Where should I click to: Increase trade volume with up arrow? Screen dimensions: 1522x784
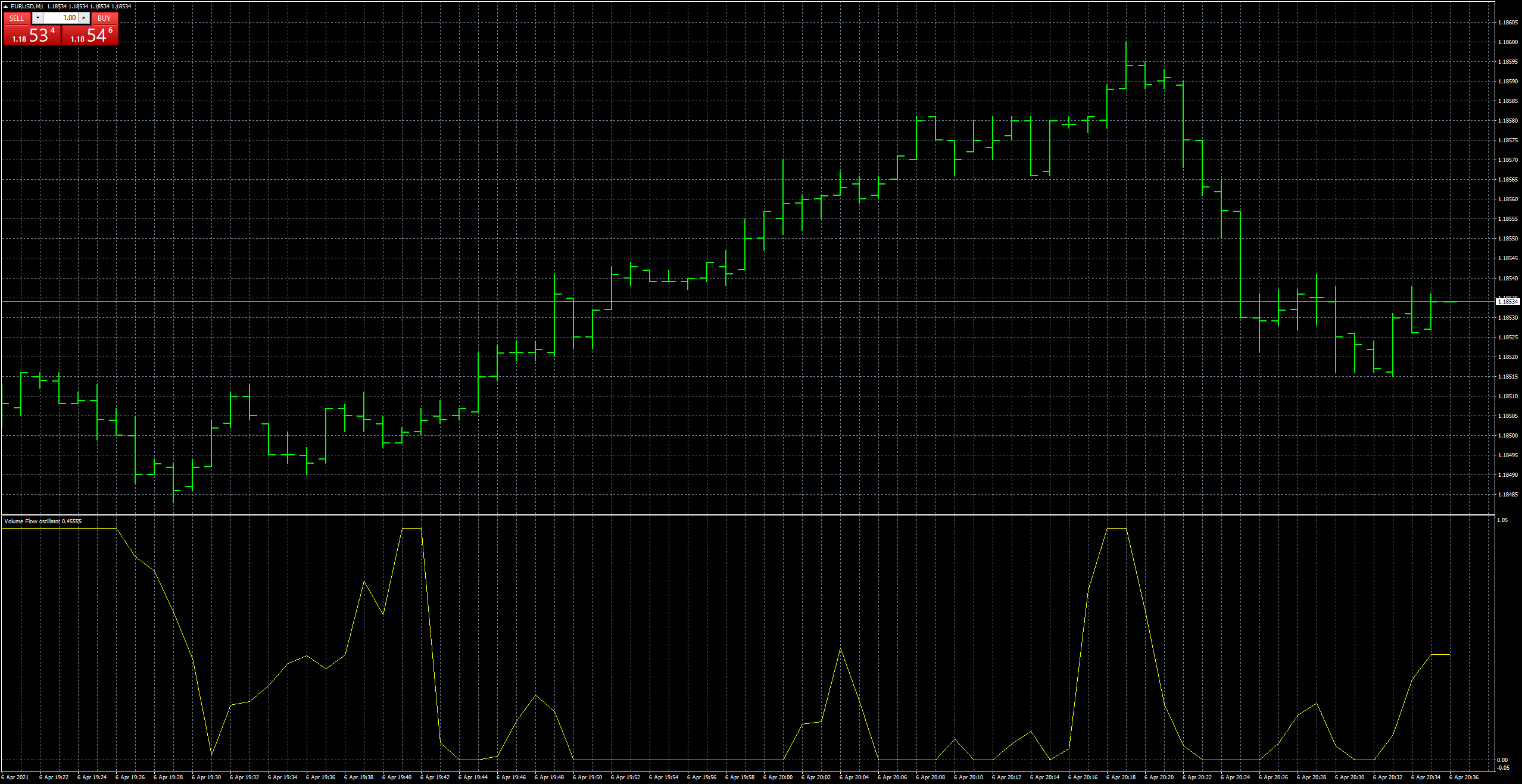point(84,18)
